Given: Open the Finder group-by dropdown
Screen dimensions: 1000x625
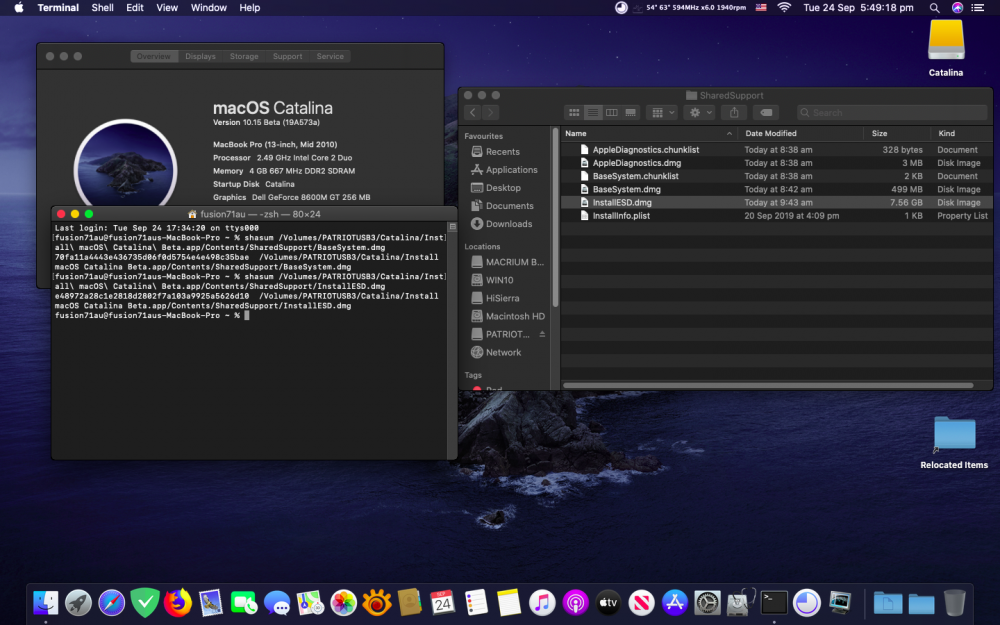Looking at the screenshot, I should pos(662,113).
